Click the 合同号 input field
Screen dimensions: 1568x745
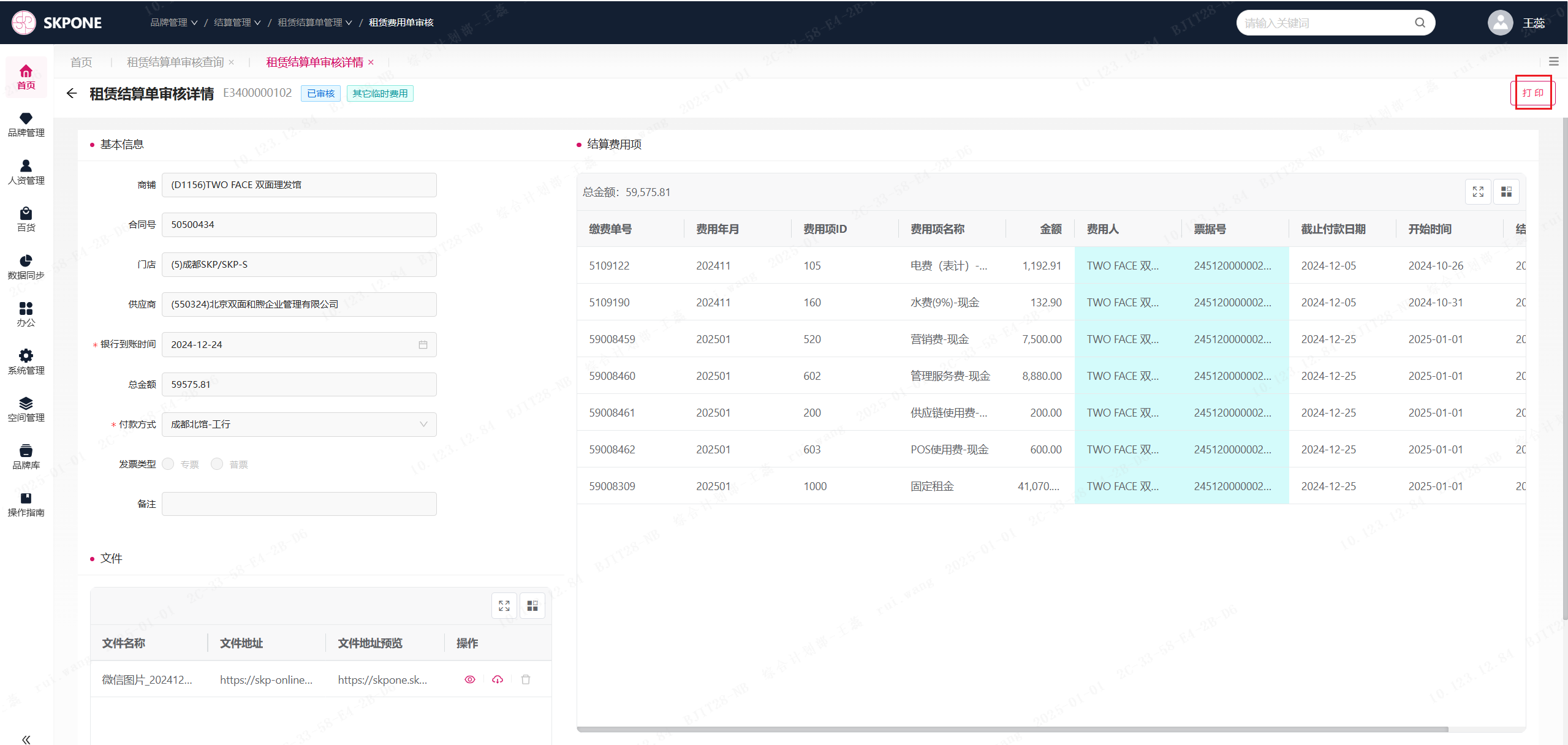(x=299, y=225)
